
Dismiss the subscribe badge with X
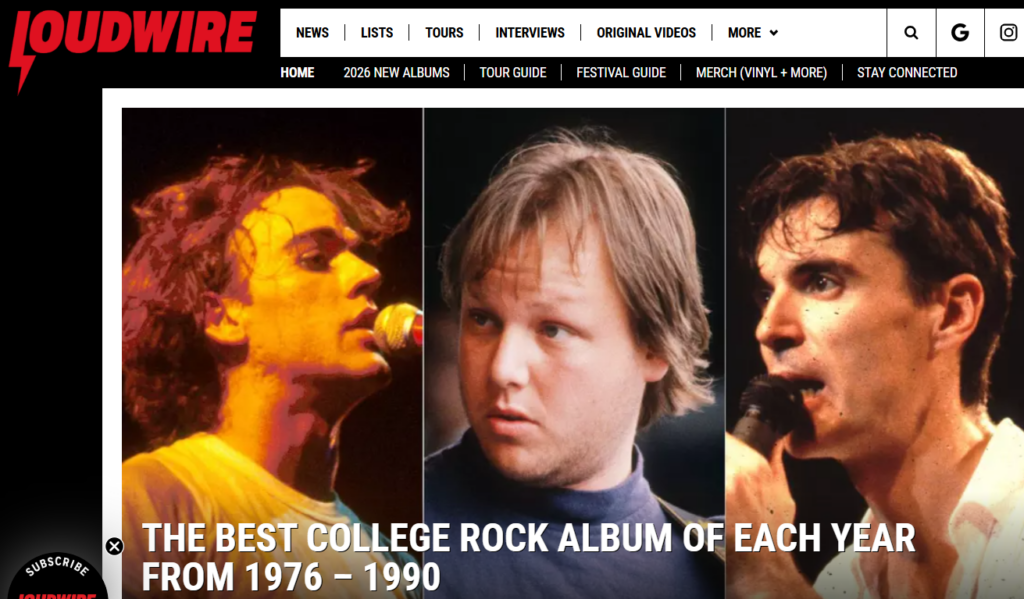tap(114, 546)
